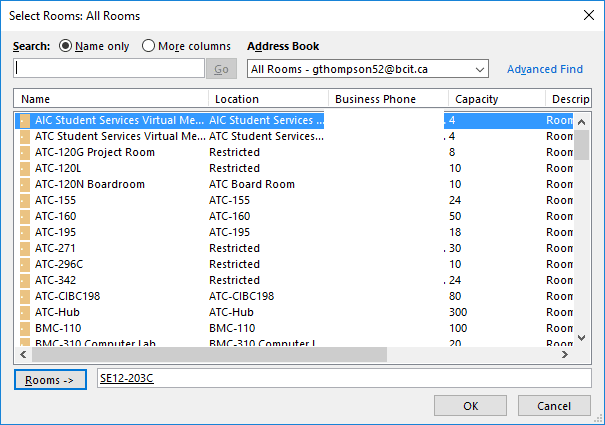The image size is (605, 425).
Task: Click the room icon beside ATC-296C
Action: [25, 264]
